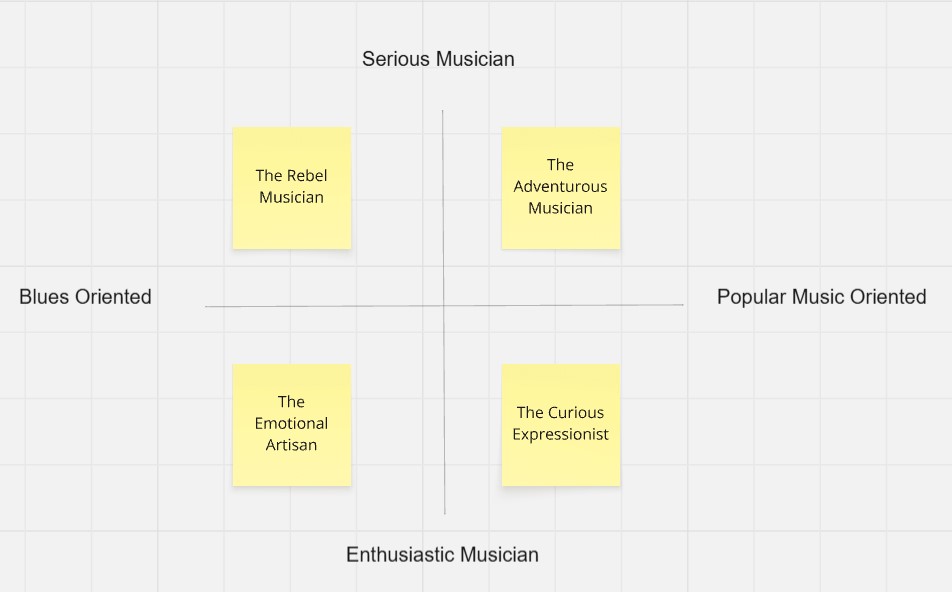Pick 'The Curious Expressionist' sticky note

coord(560,425)
